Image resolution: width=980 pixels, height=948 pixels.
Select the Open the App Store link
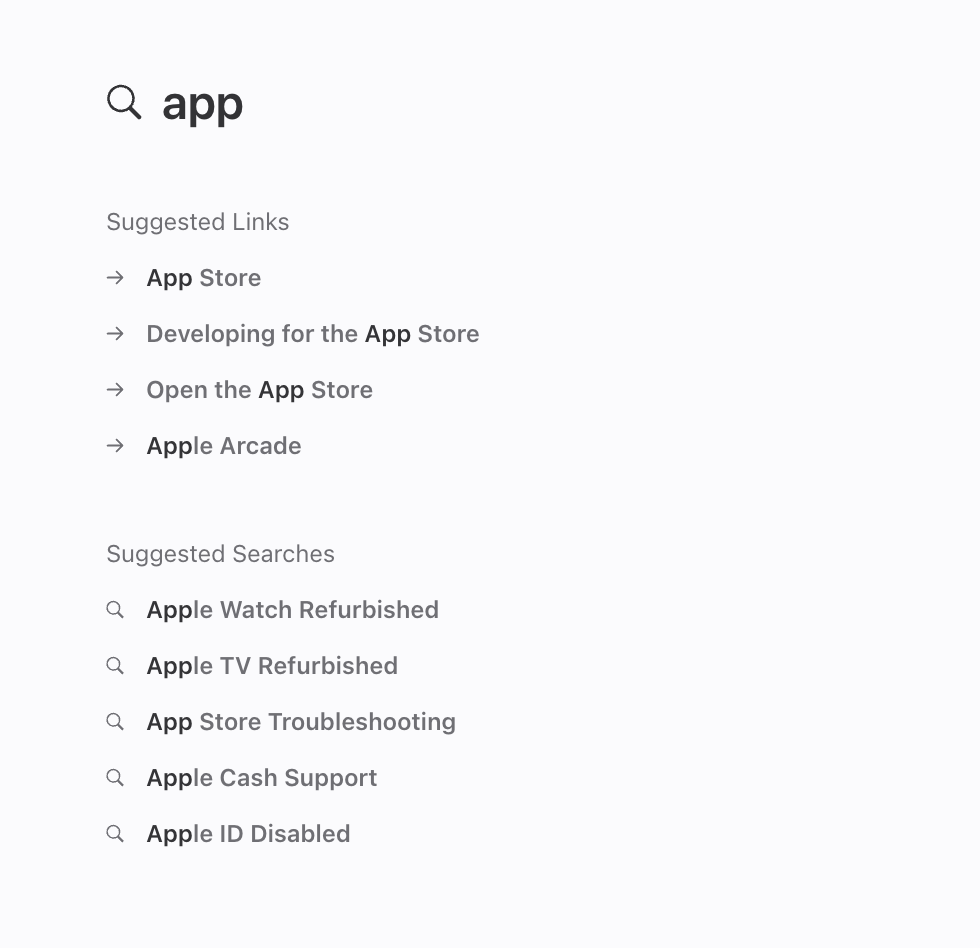(x=260, y=390)
